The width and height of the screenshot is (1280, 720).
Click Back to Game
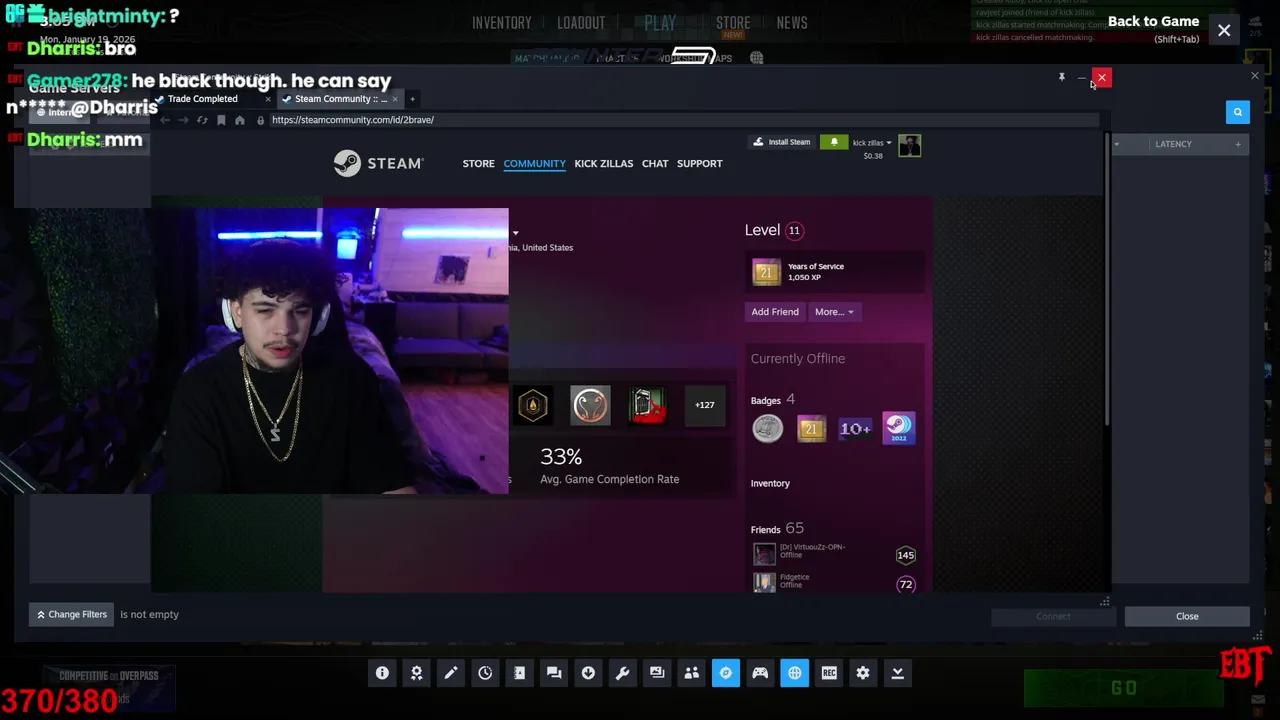1153,22
